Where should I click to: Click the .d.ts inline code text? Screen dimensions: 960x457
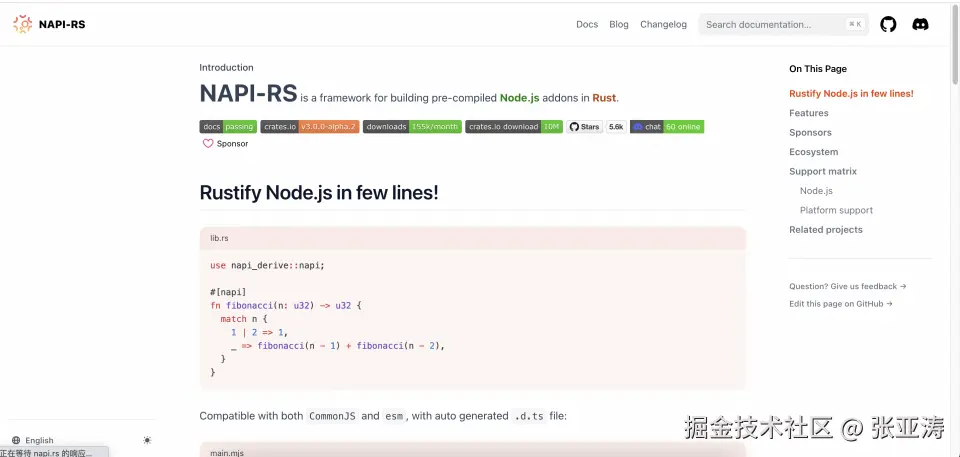[x=527, y=416]
